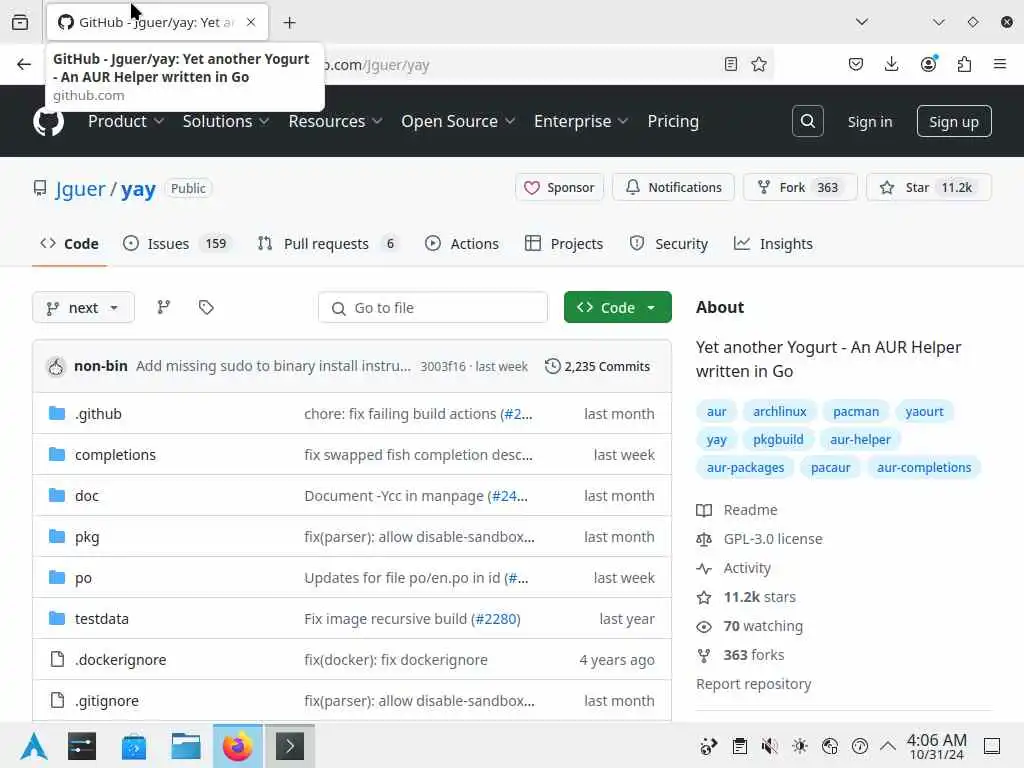This screenshot has width=1024, height=768.
Task: Switch to the Issues tab
Action: coord(176,244)
